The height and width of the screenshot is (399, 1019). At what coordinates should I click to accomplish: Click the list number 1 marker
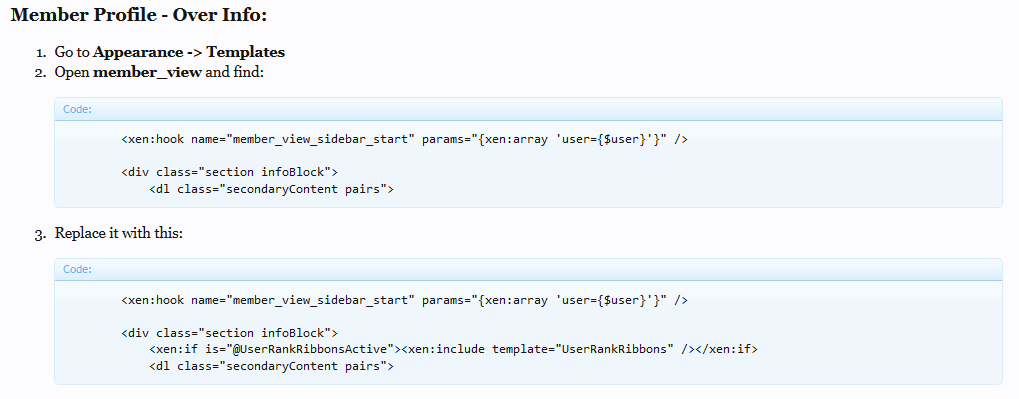click(x=41, y=53)
